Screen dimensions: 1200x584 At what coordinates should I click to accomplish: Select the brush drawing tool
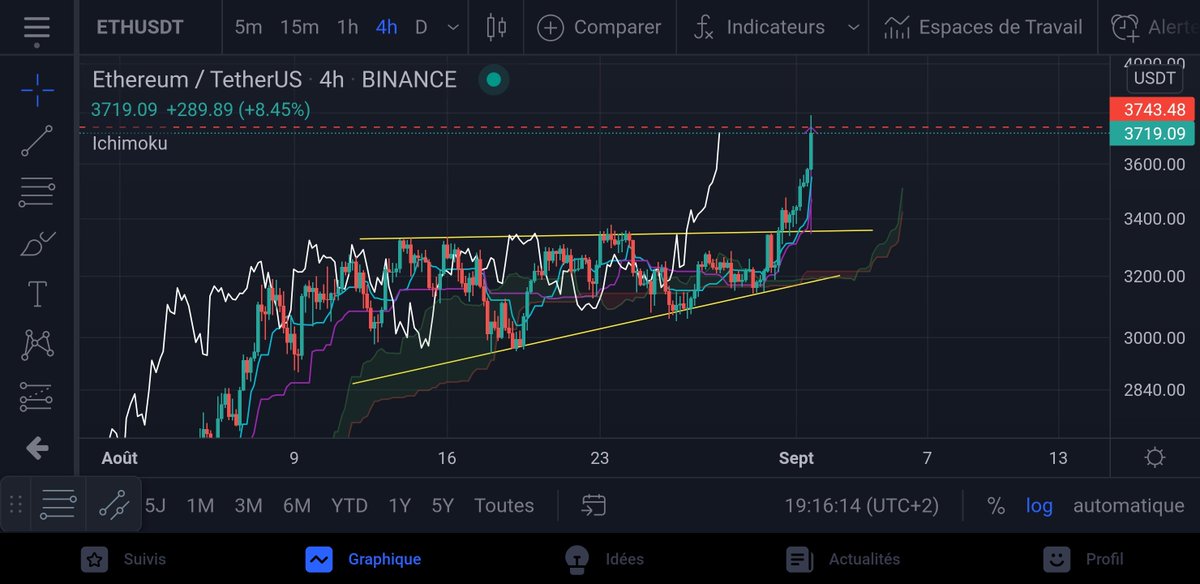point(37,243)
